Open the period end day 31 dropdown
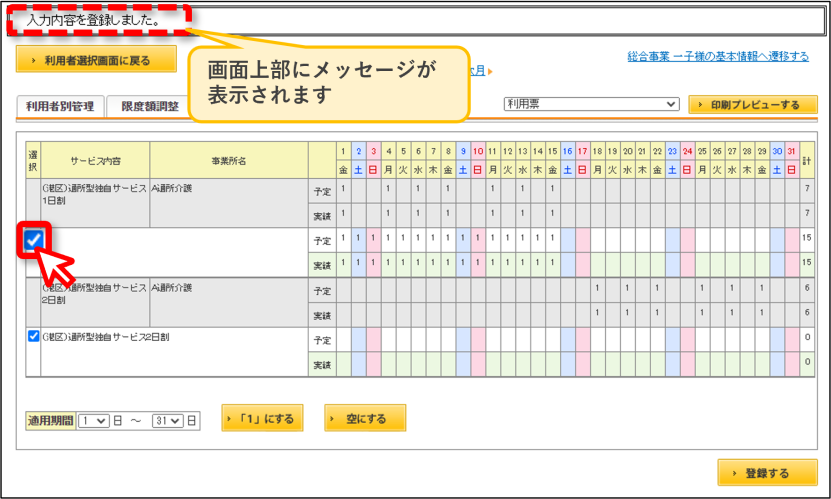 coord(167,421)
